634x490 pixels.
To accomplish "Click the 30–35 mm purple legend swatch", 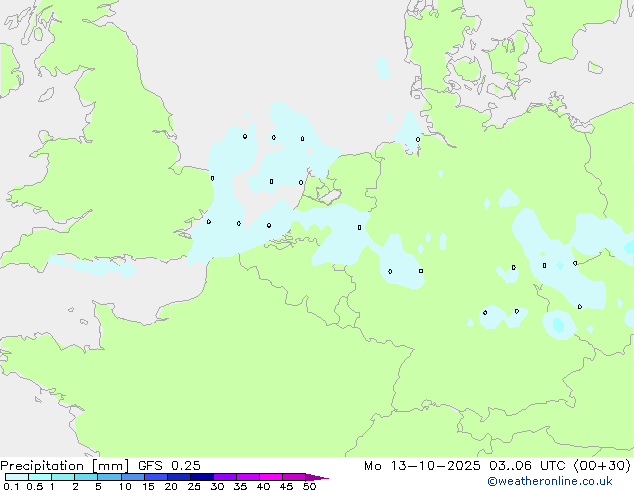I will [x=225, y=477].
